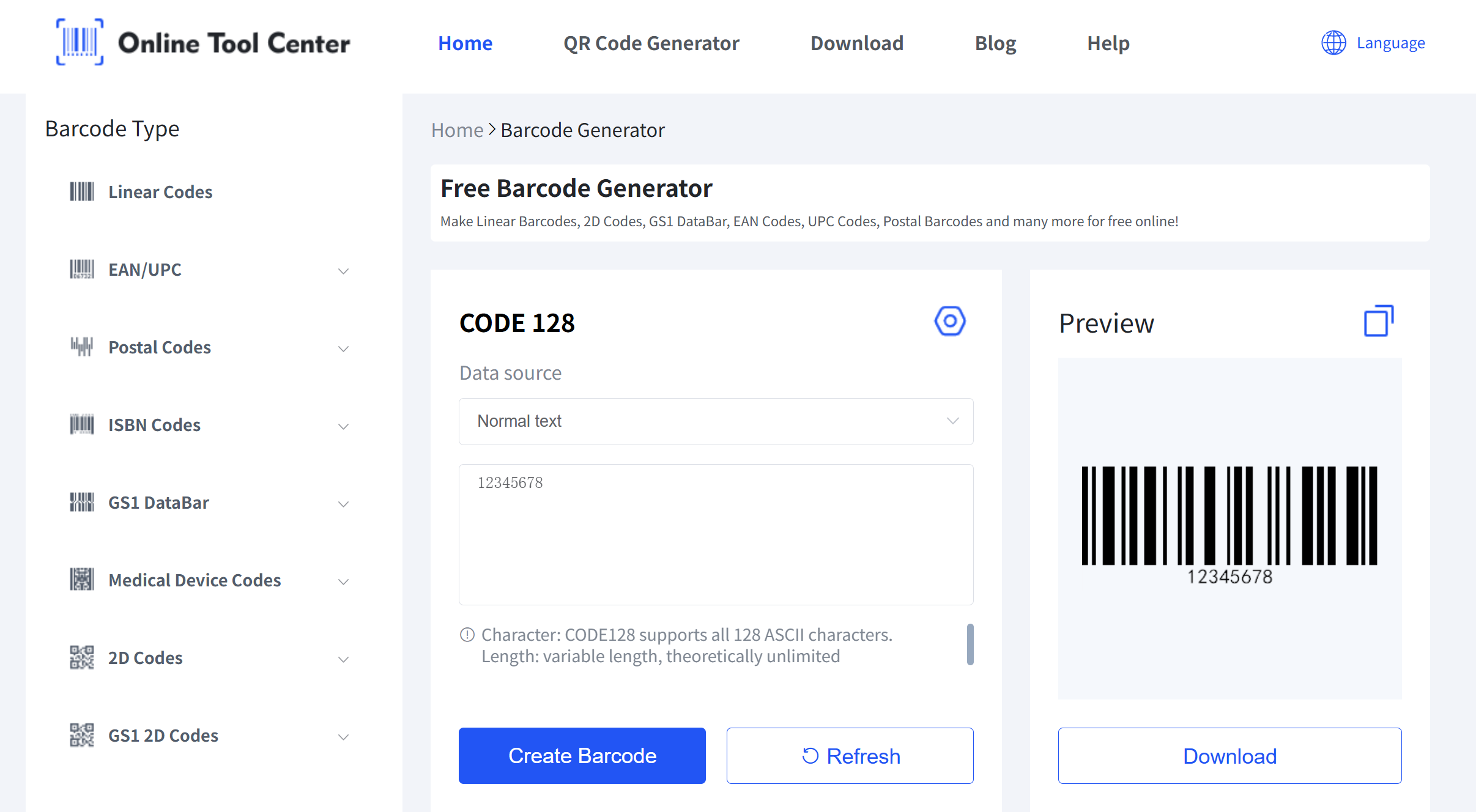Click the 2D Codes QR icon
The height and width of the screenshot is (812, 1476).
[x=81, y=657]
